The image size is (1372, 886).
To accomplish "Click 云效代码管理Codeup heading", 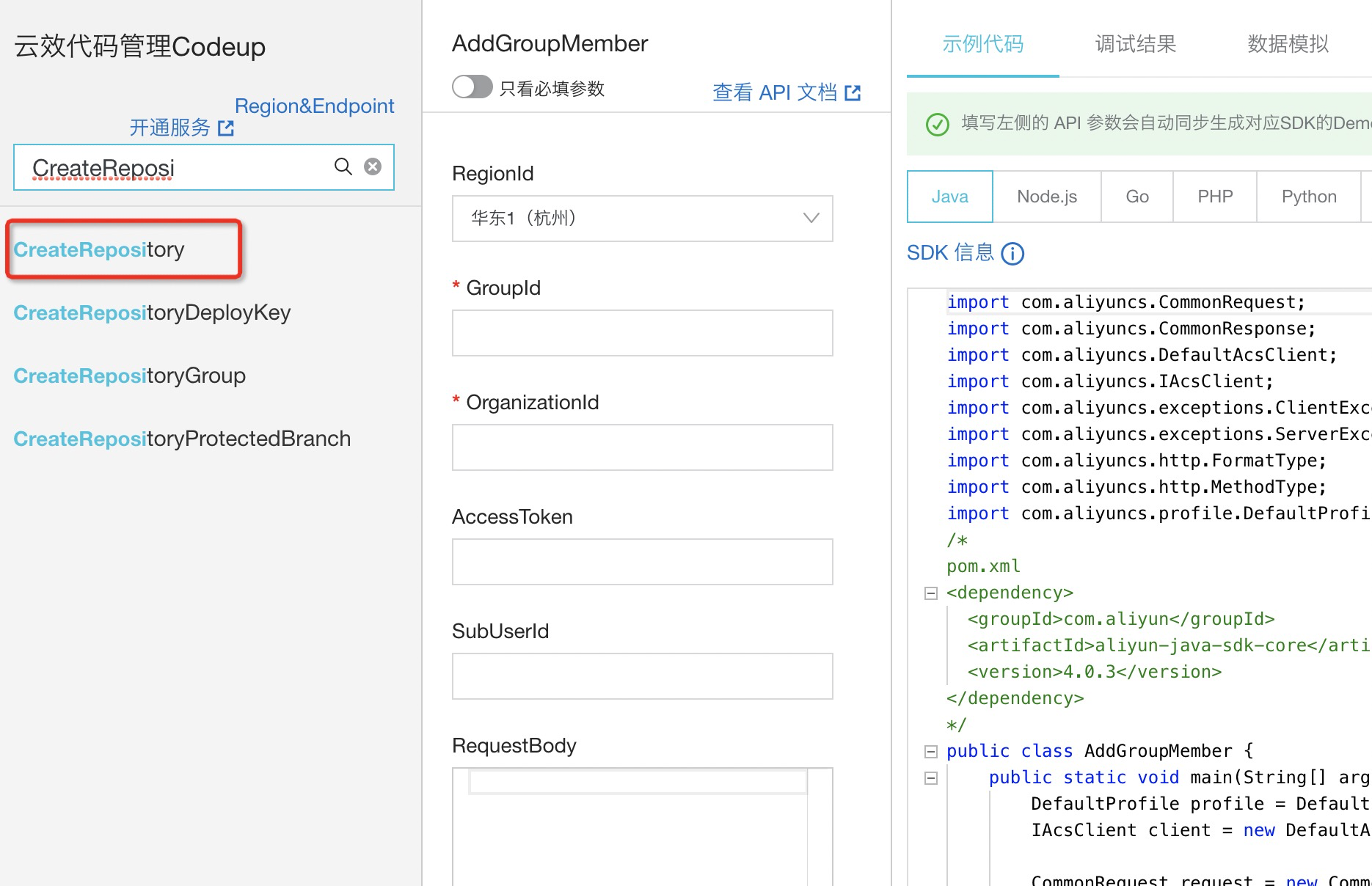I will (139, 46).
